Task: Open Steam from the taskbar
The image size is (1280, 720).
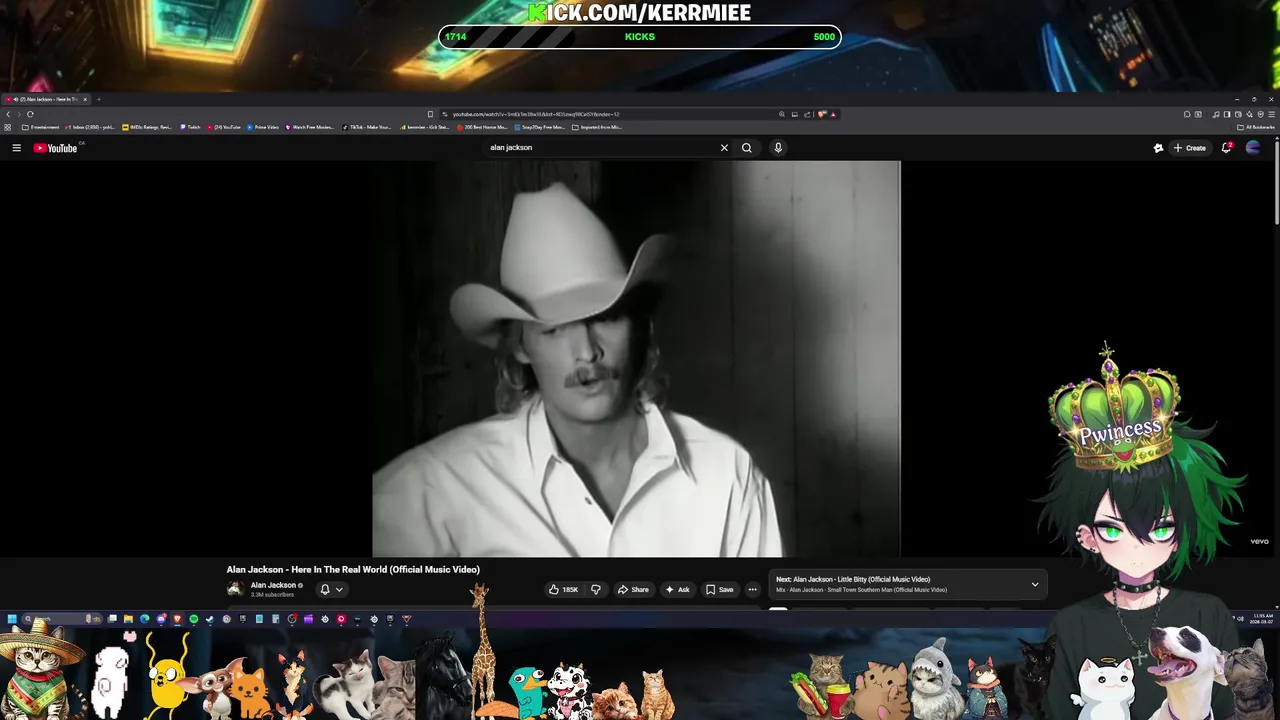Action: [x=210, y=619]
